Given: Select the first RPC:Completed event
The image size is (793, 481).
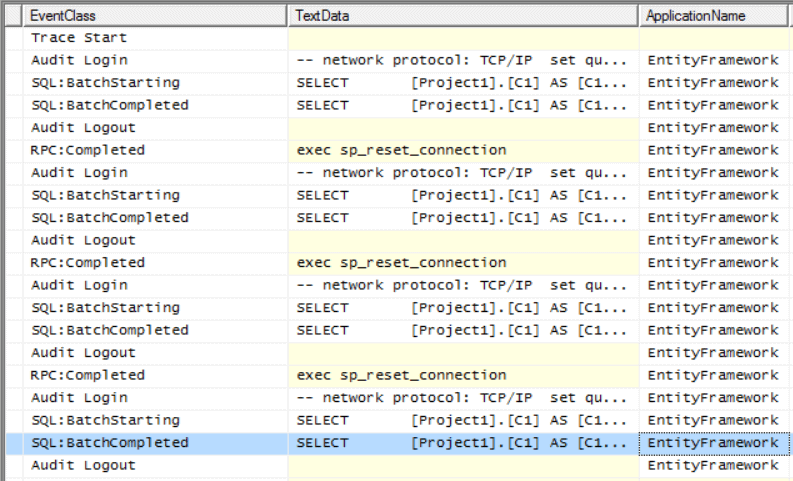Looking at the screenshot, I should click(x=397, y=151).
